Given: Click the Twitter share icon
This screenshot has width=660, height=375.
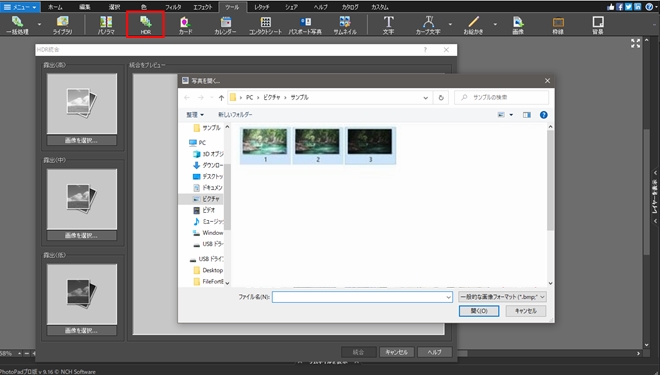Looking at the screenshot, I should click(628, 7).
